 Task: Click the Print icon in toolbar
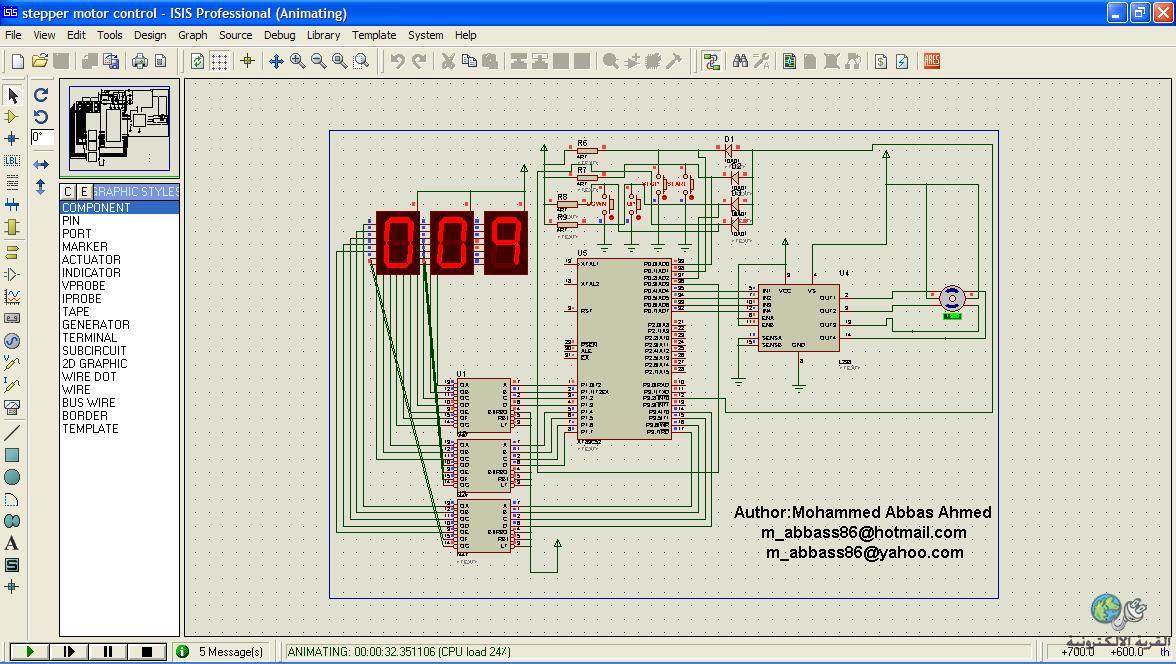point(140,62)
